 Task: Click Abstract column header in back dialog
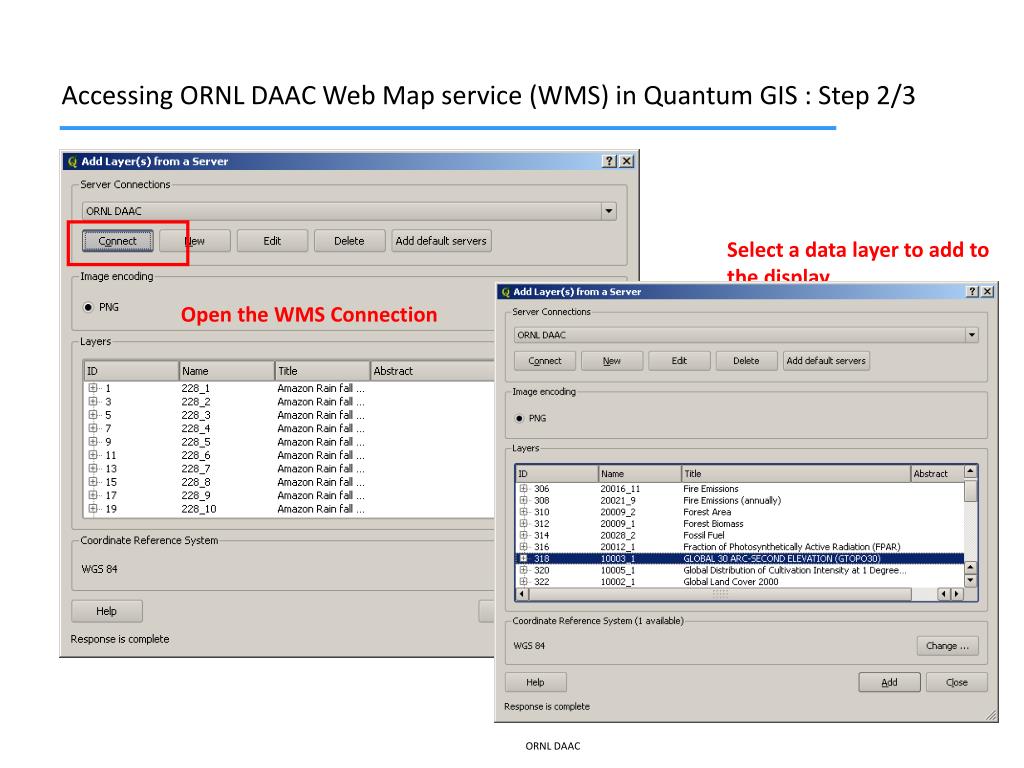click(x=432, y=371)
